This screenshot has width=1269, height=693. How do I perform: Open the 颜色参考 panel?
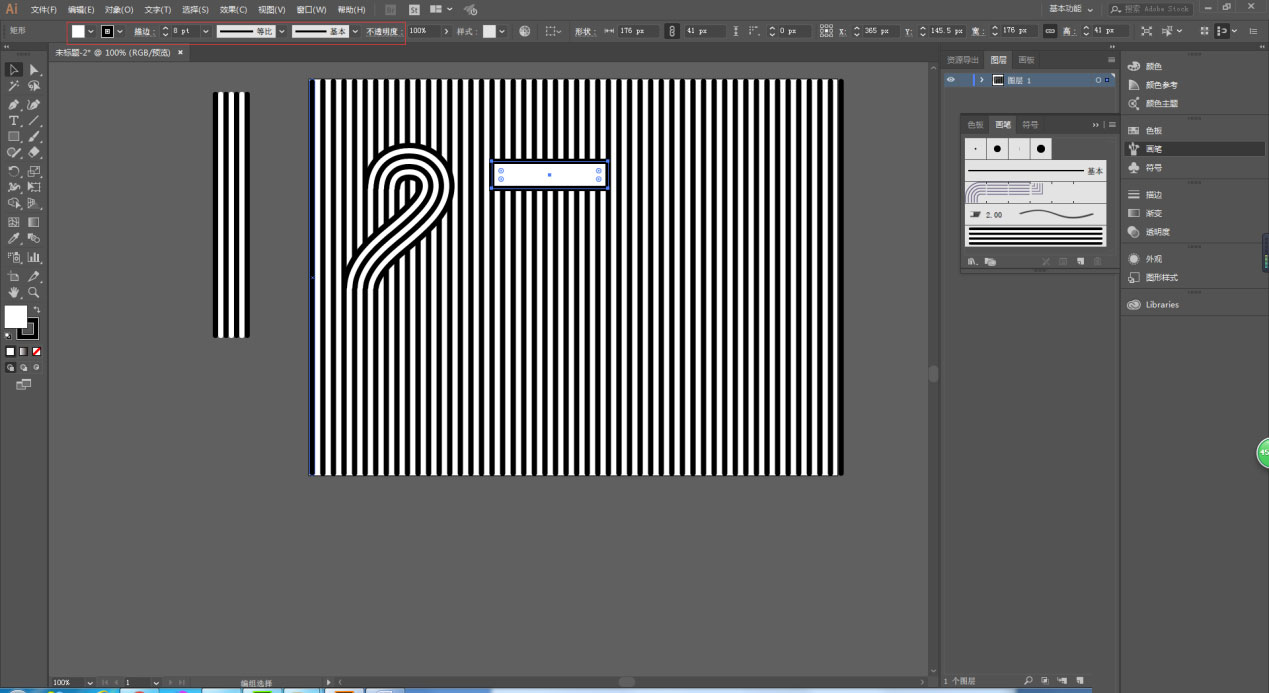click(1161, 85)
